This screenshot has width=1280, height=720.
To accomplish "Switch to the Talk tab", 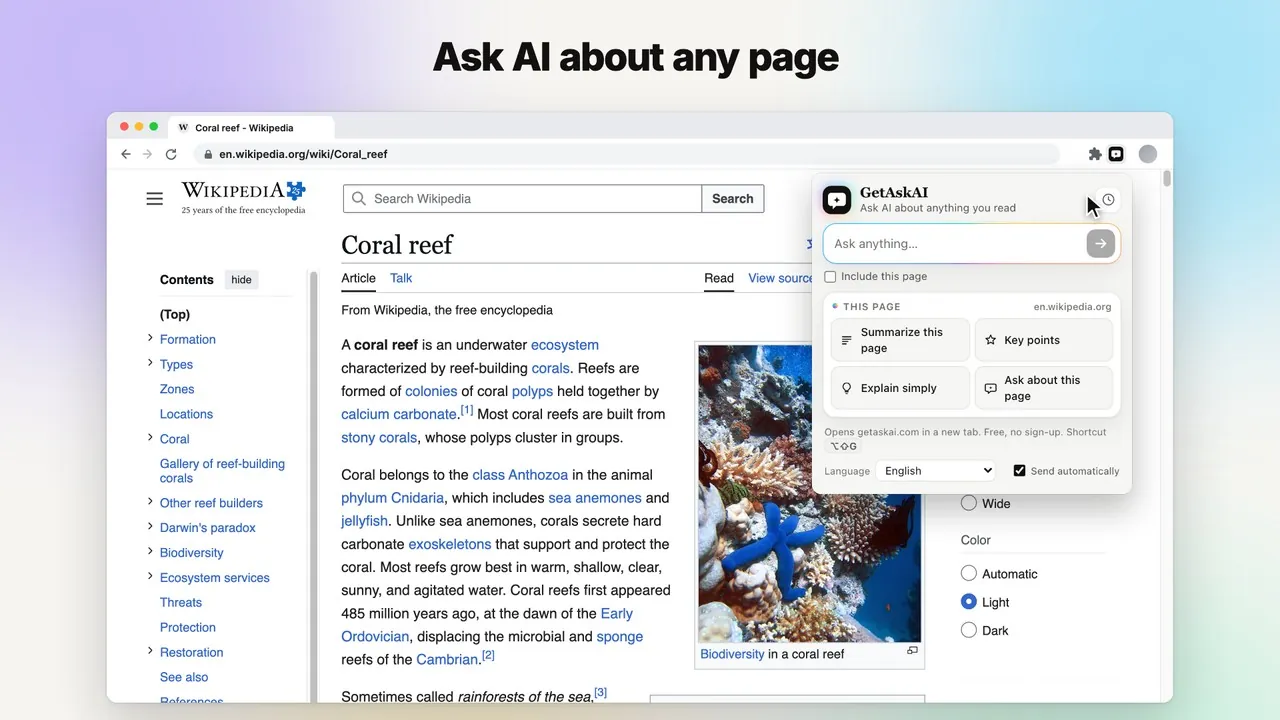I will tap(401, 278).
